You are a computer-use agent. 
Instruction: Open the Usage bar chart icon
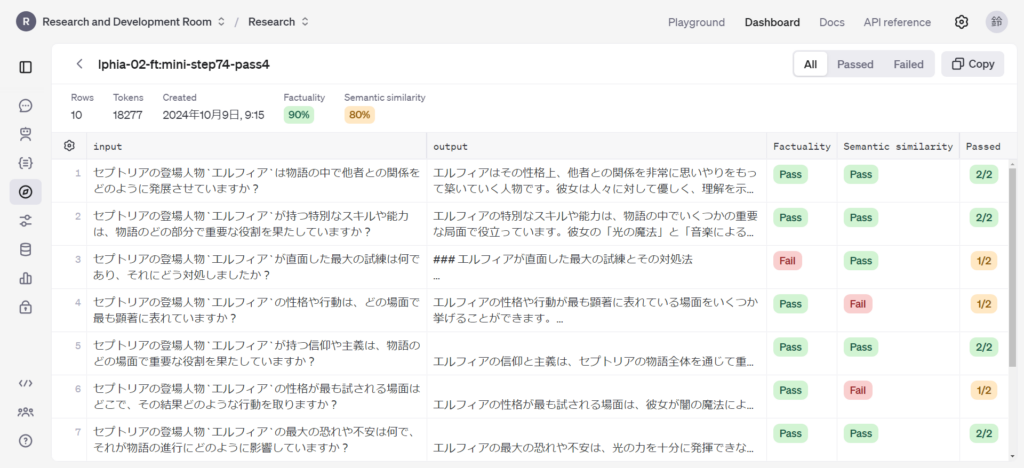25,279
